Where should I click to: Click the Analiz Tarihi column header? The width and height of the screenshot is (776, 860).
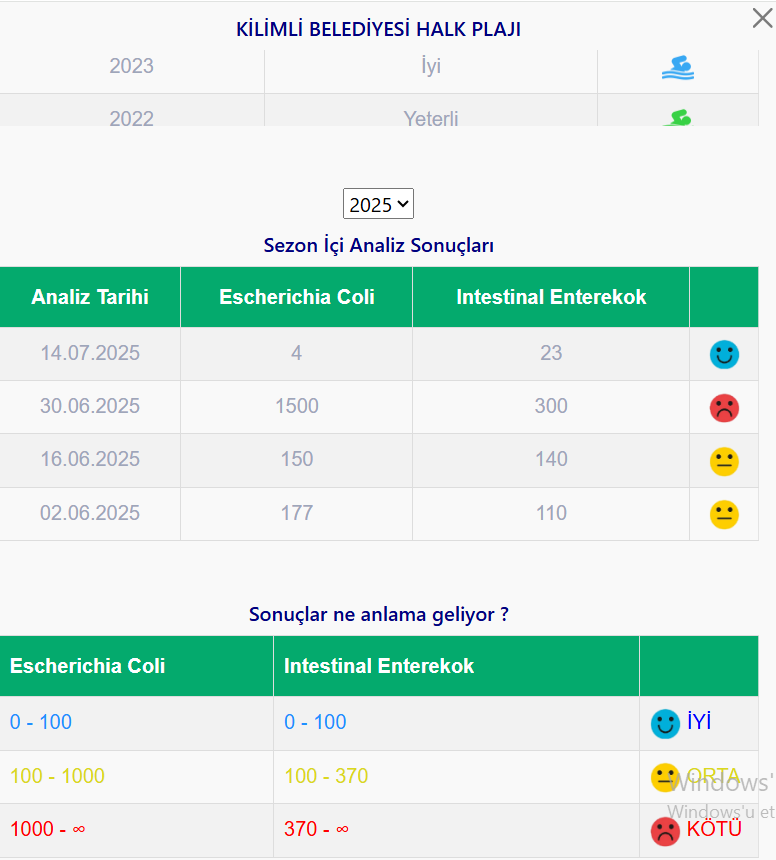click(x=90, y=297)
